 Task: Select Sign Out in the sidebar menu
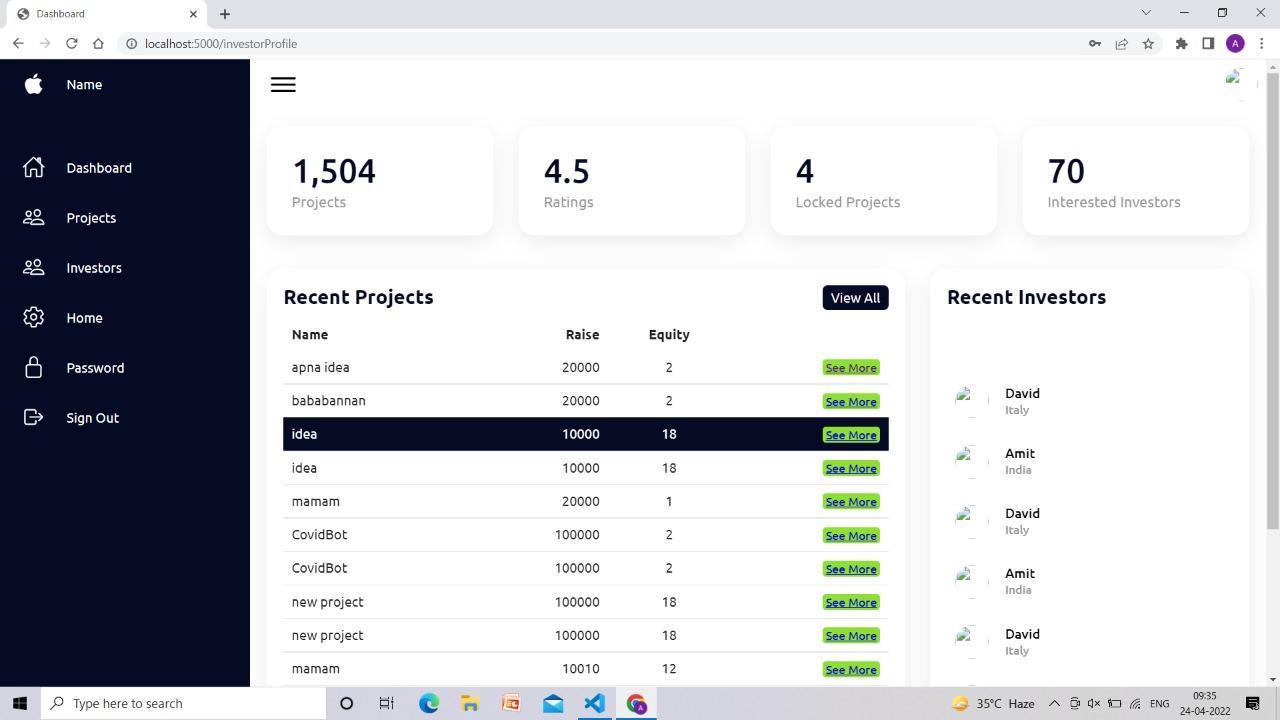point(92,418)
